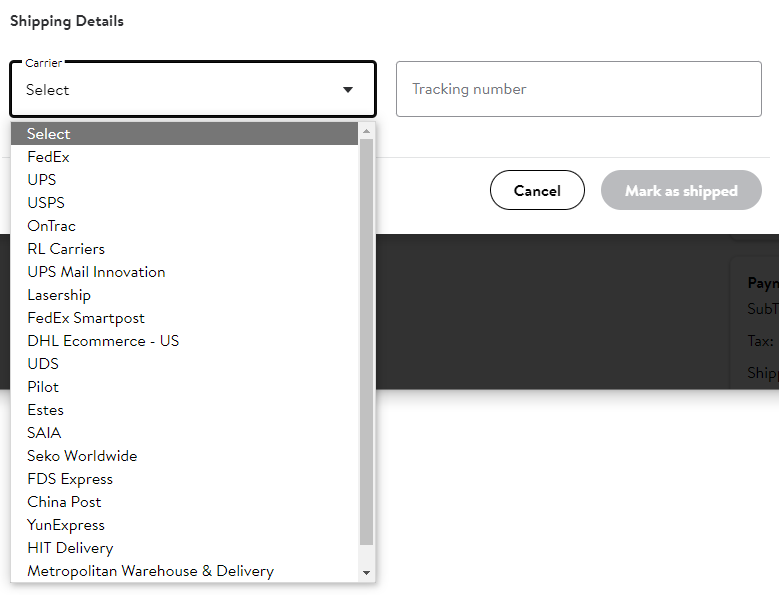This screenshot has height=595, width=779.
Task: Click the Carrier dropdown arrow
Action: (x=348, y=90)
